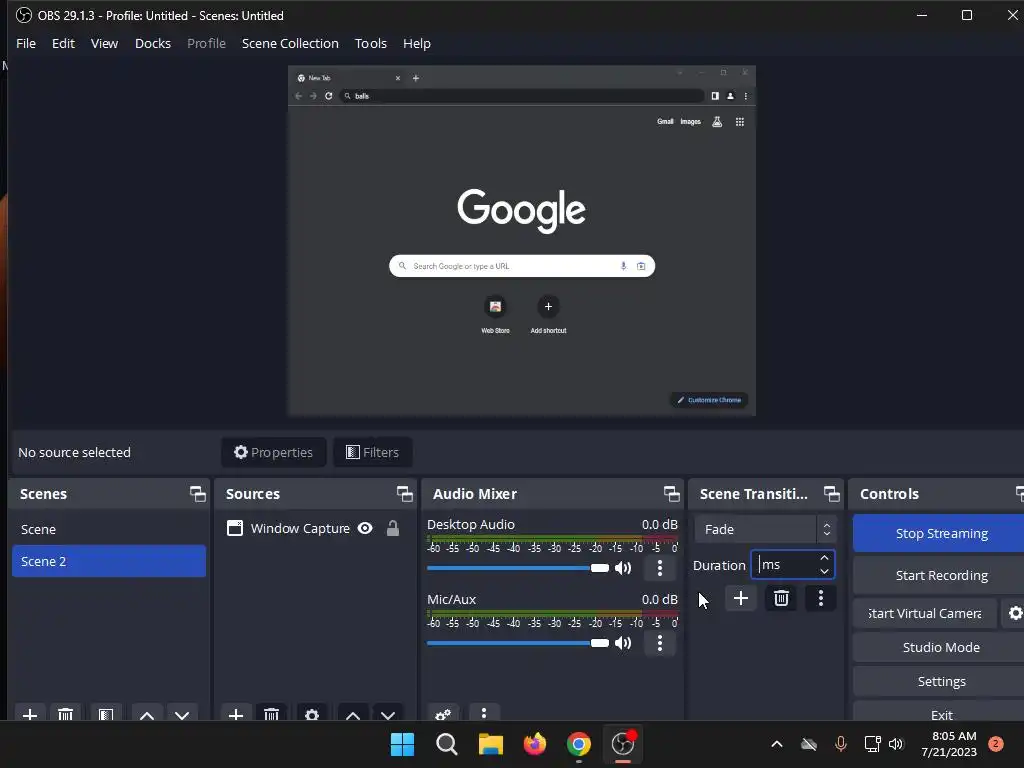
Task: Open Audio Mixer toolbar three-dot menu
Action: click(x=484, y=714)
